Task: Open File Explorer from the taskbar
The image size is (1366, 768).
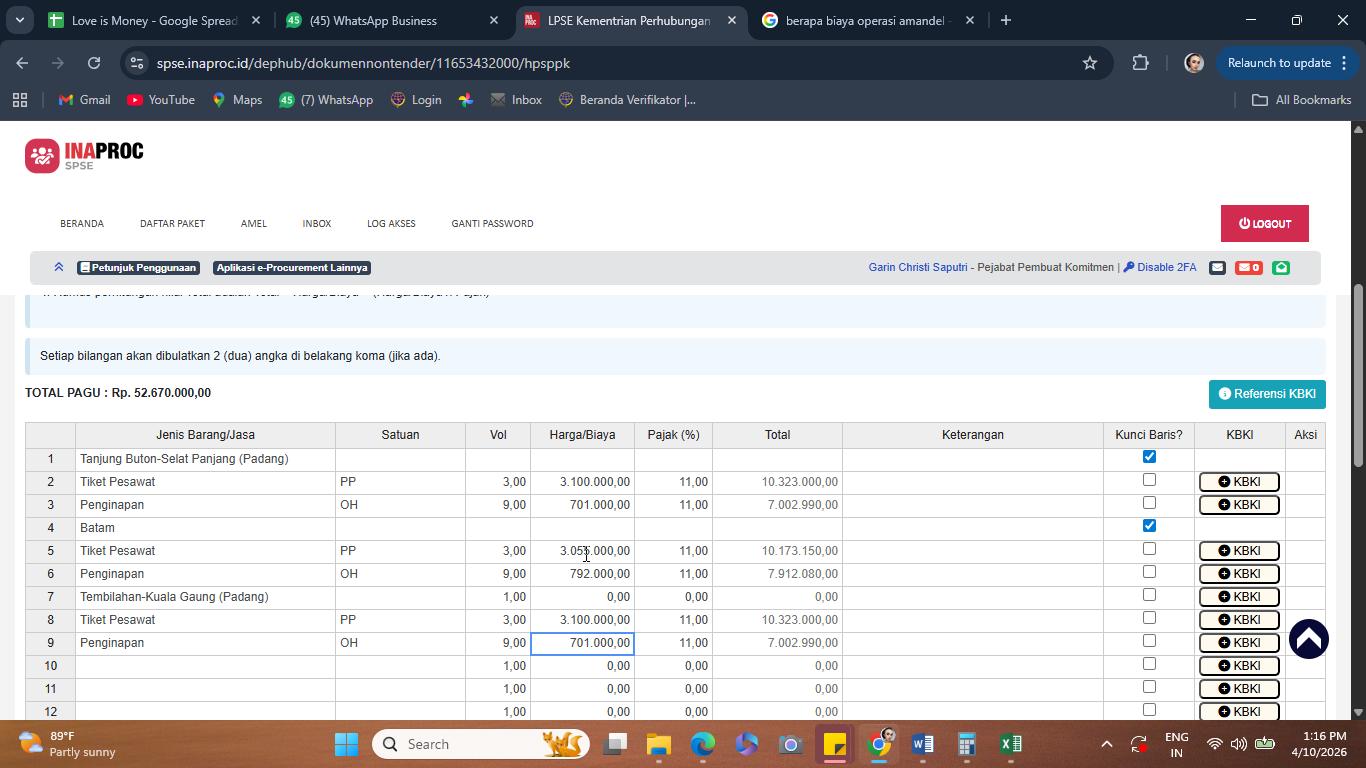Action: pos(658,744)
